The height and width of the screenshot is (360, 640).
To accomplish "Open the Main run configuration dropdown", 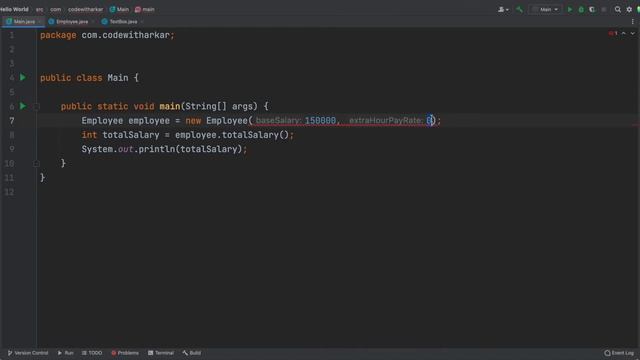I will click(545, 9).
